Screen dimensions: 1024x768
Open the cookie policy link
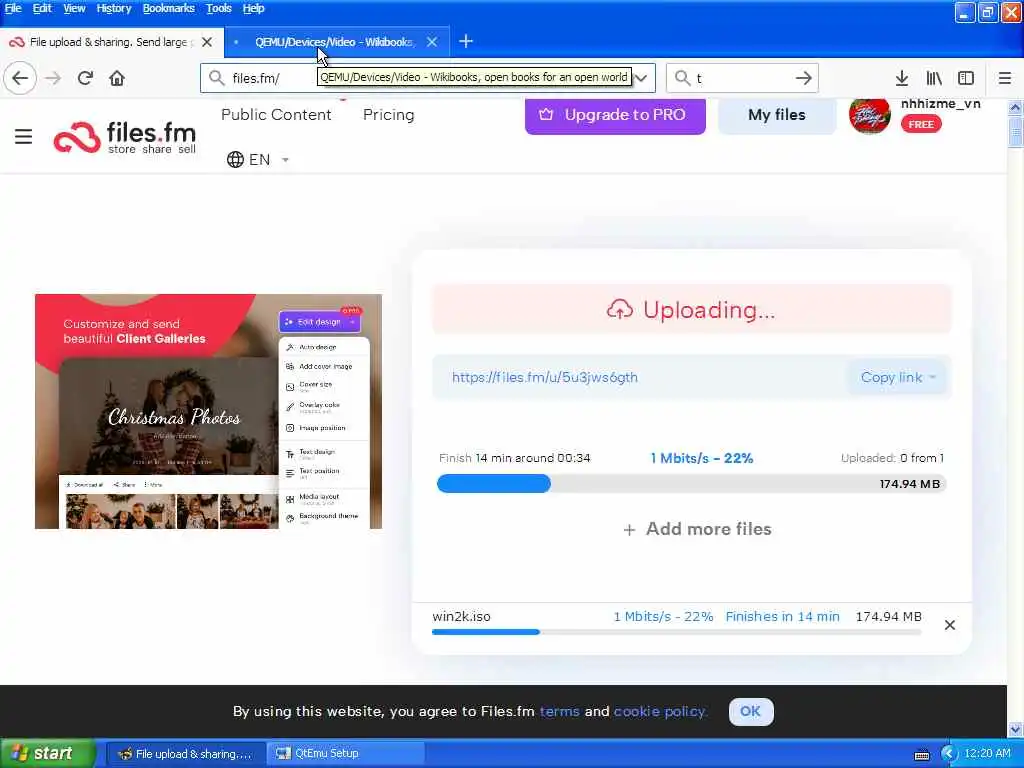click(660, 711)
